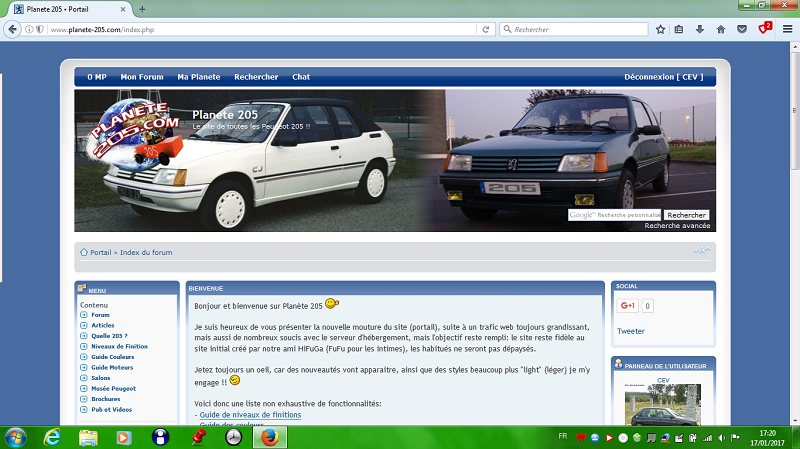Show site information icon in address bar
Image resolution: width=800 pixels, height=449 pixels.
(29, 30)
